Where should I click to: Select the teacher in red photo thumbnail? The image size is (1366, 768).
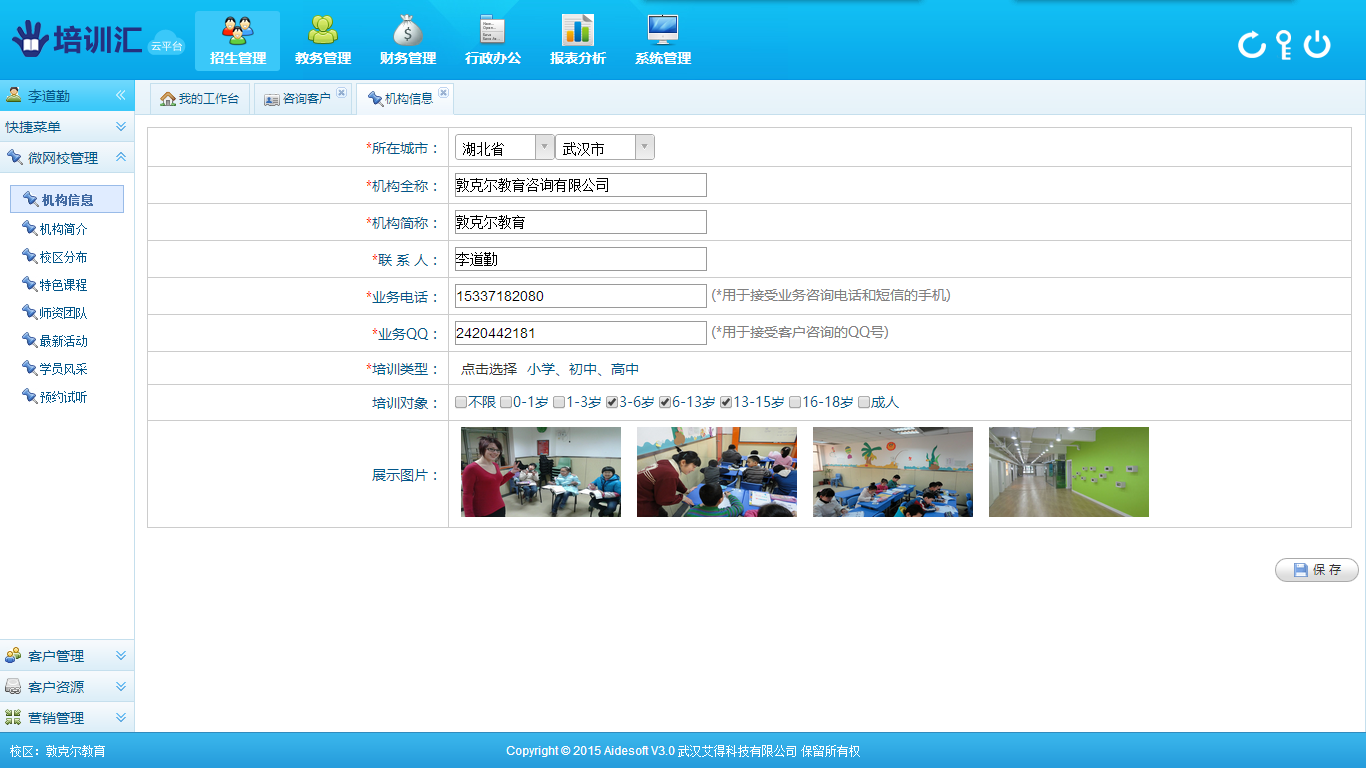[541, 472]
